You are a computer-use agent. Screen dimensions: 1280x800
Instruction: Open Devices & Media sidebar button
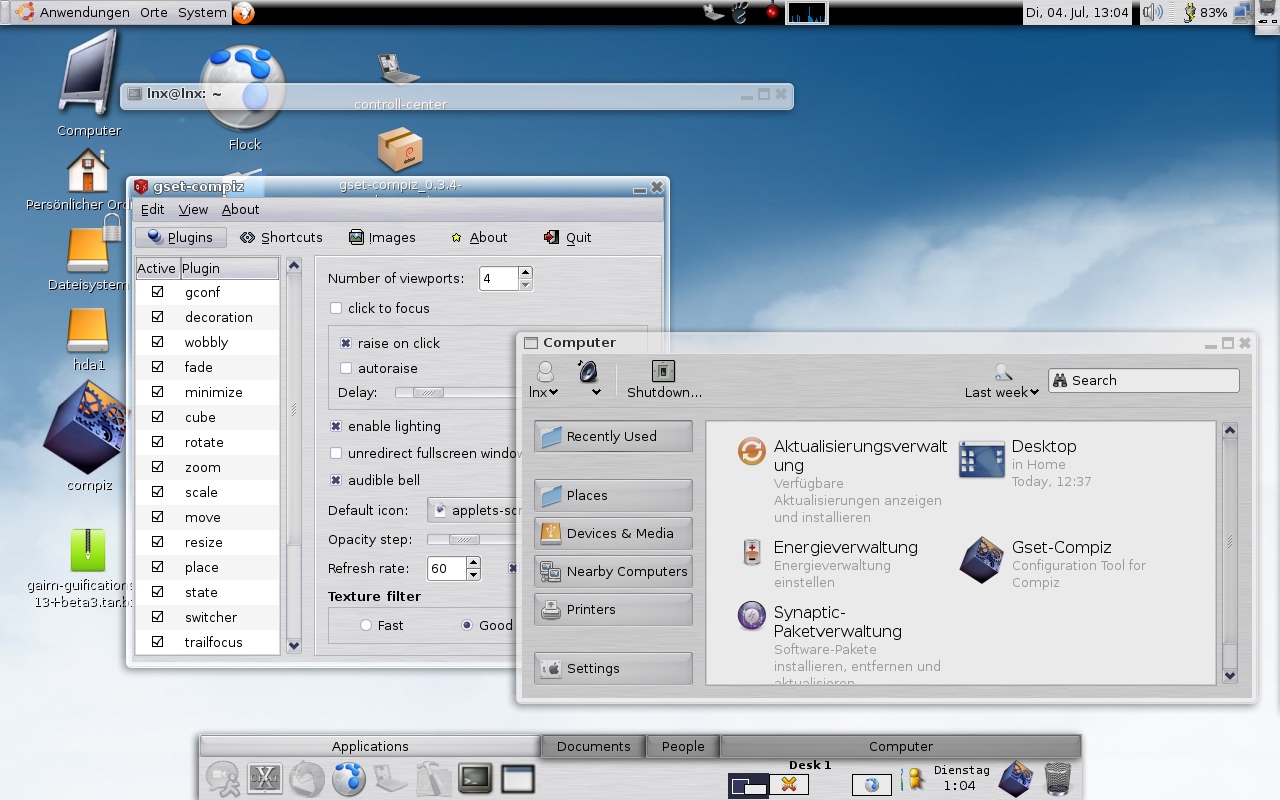(x=613, y=533)
